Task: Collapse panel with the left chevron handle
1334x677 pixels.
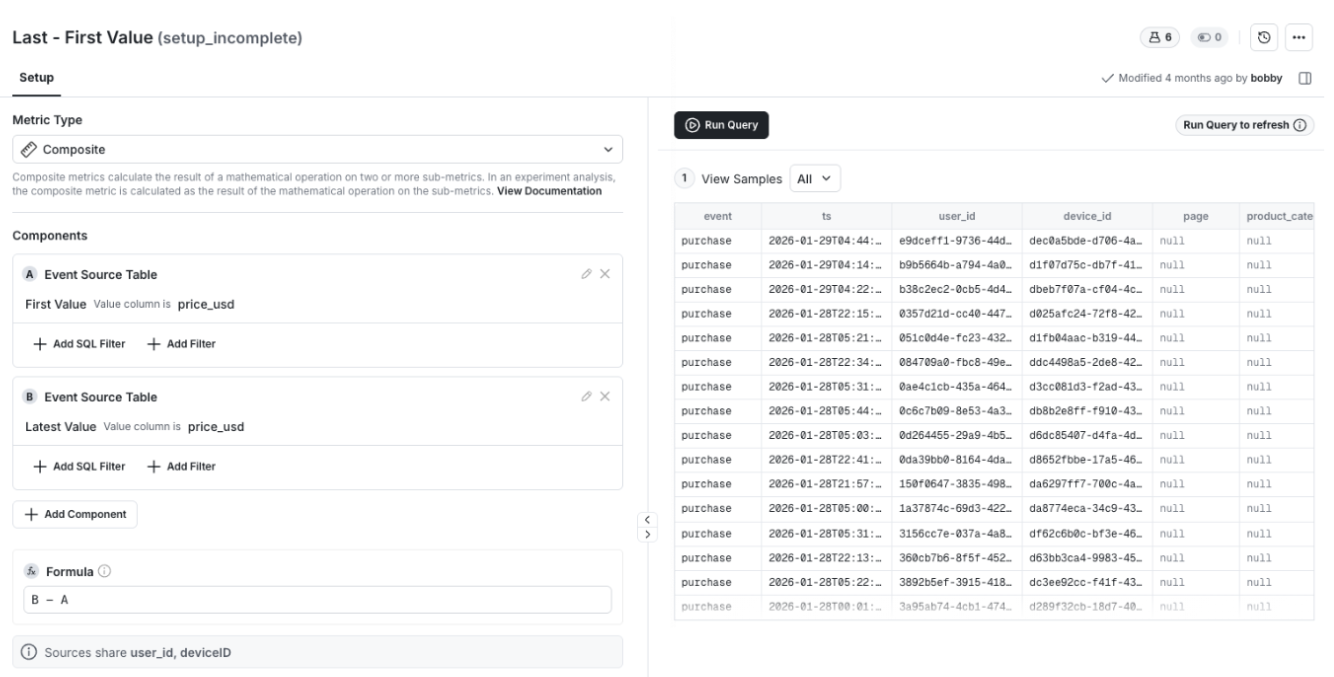Action: pos(647,519)
